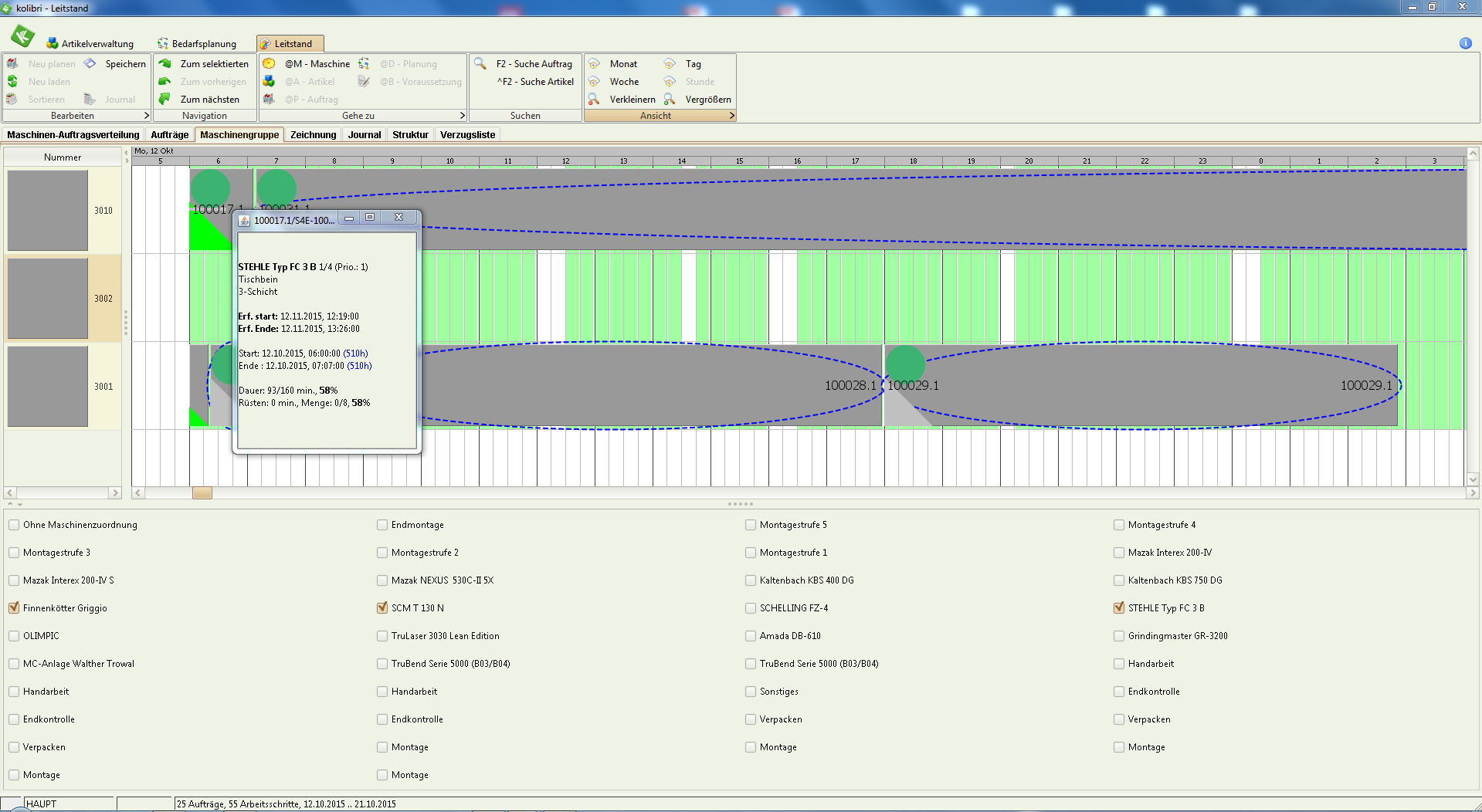Viewport: 1482px width, 812px height.
Task: Uncheck the Finnenkötter Griggio checkbox
Action: [14, 608]
